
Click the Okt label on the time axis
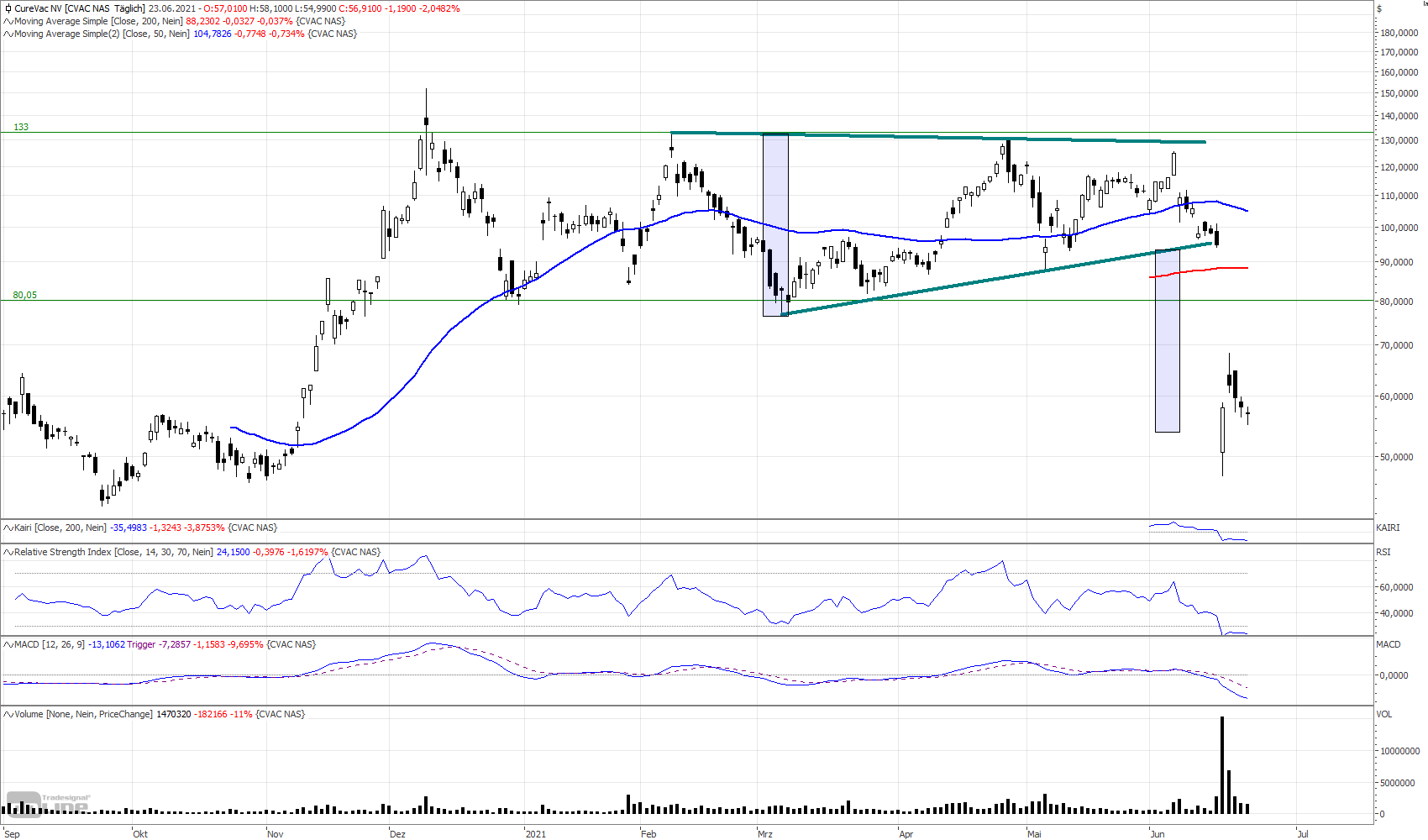point(140,834)
